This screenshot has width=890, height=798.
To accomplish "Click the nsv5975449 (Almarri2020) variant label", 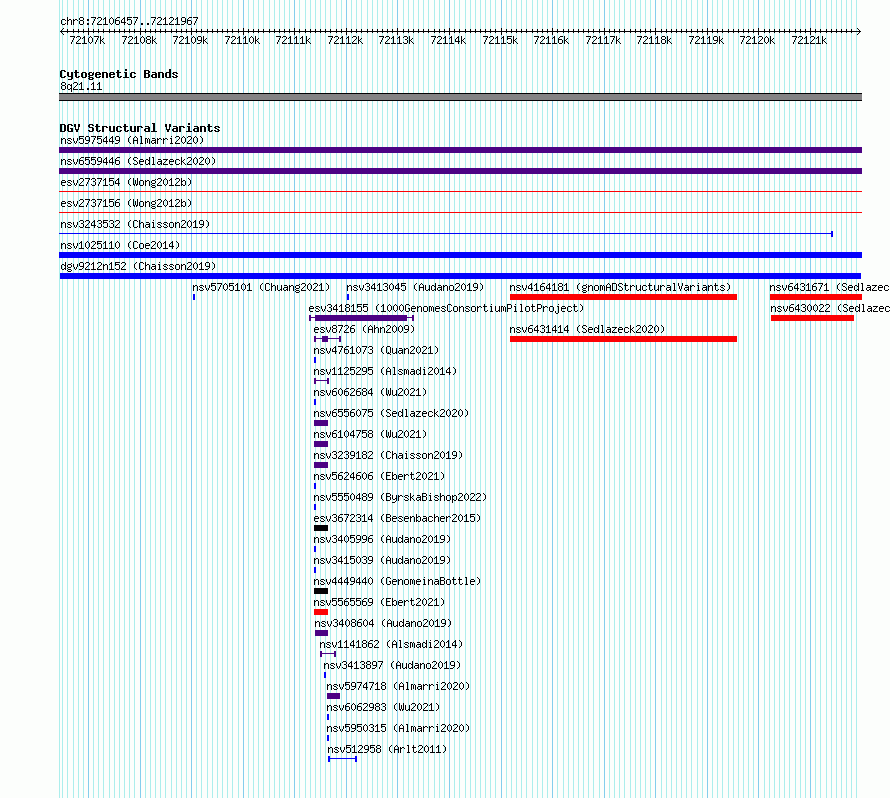I will pyautogui.click(x=132, y=140).
